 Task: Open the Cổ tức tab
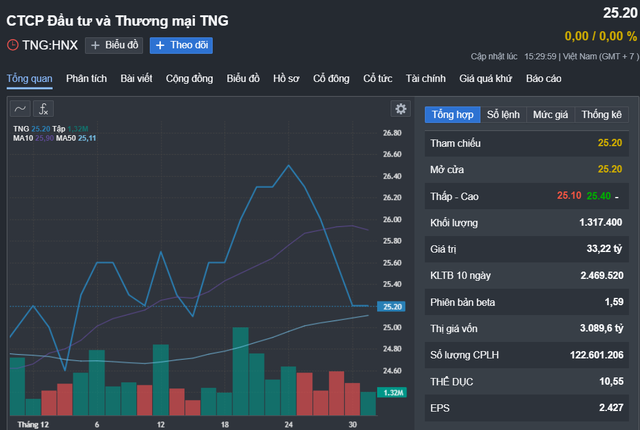[x=378, y=78]
